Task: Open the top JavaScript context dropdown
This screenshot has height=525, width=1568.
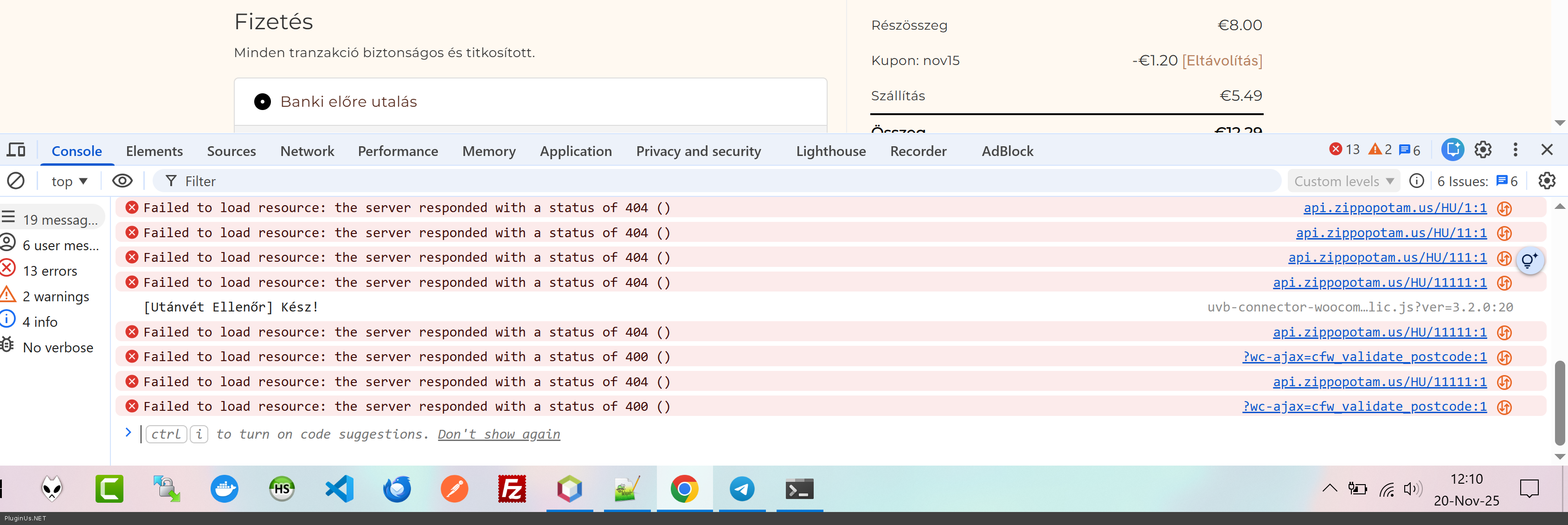Action: (70, 181)
